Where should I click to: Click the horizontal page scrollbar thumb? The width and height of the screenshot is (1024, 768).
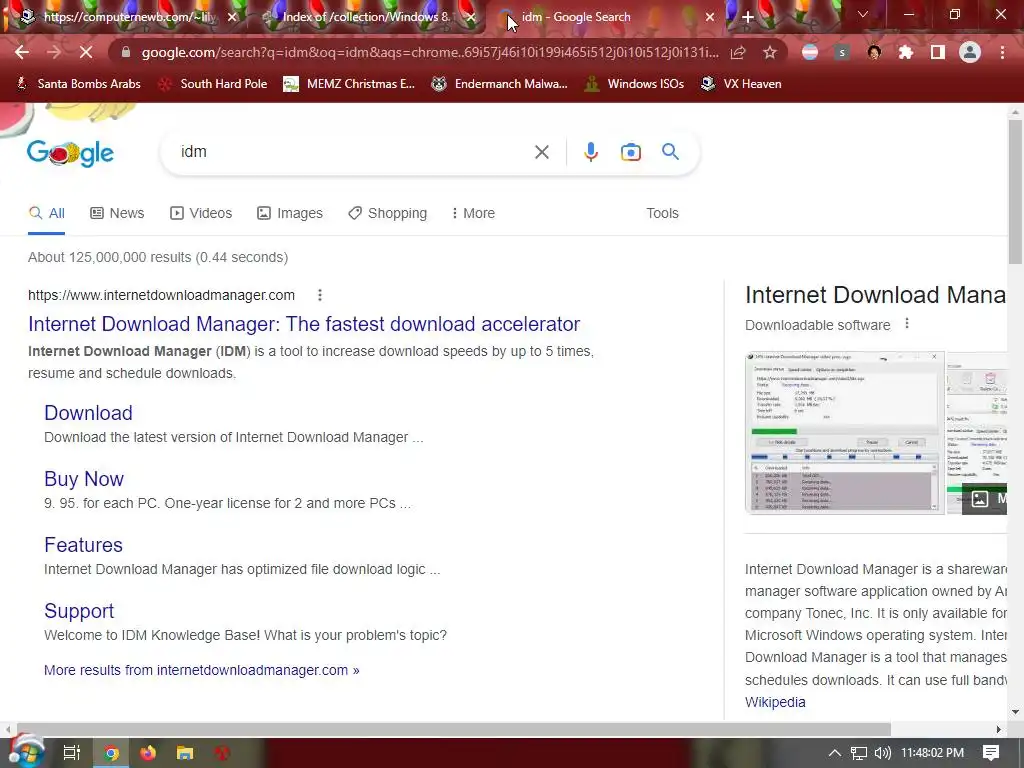(x=454, y=729)
